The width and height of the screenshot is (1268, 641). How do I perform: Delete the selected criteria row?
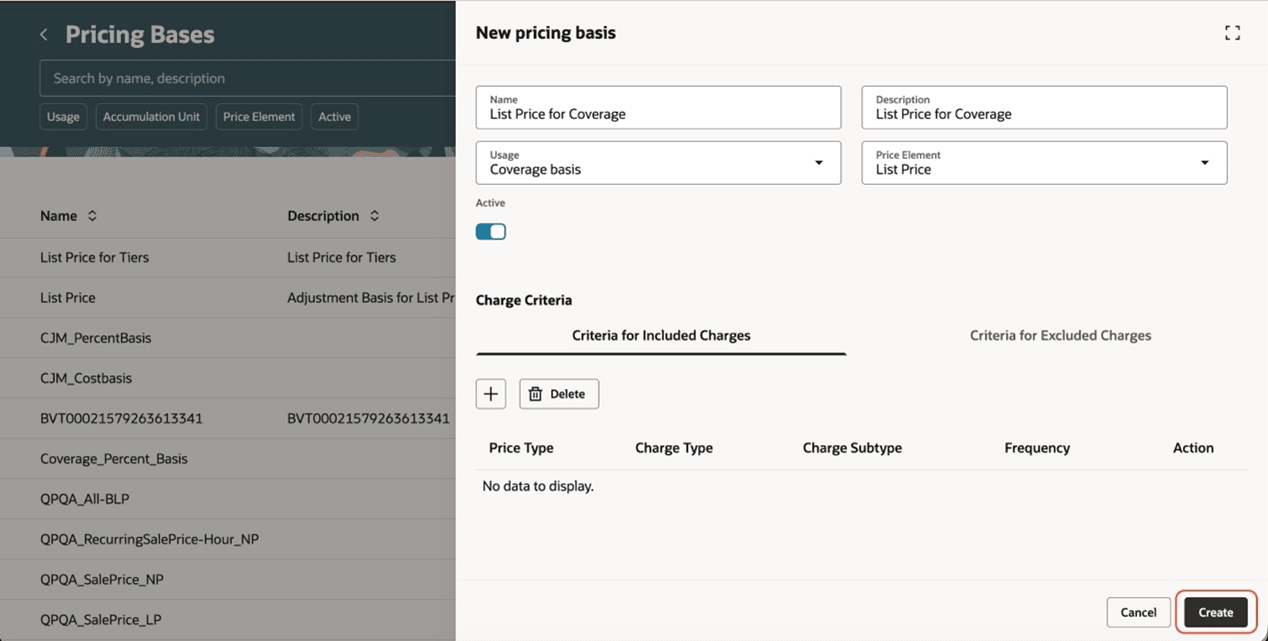coord(559,394)
